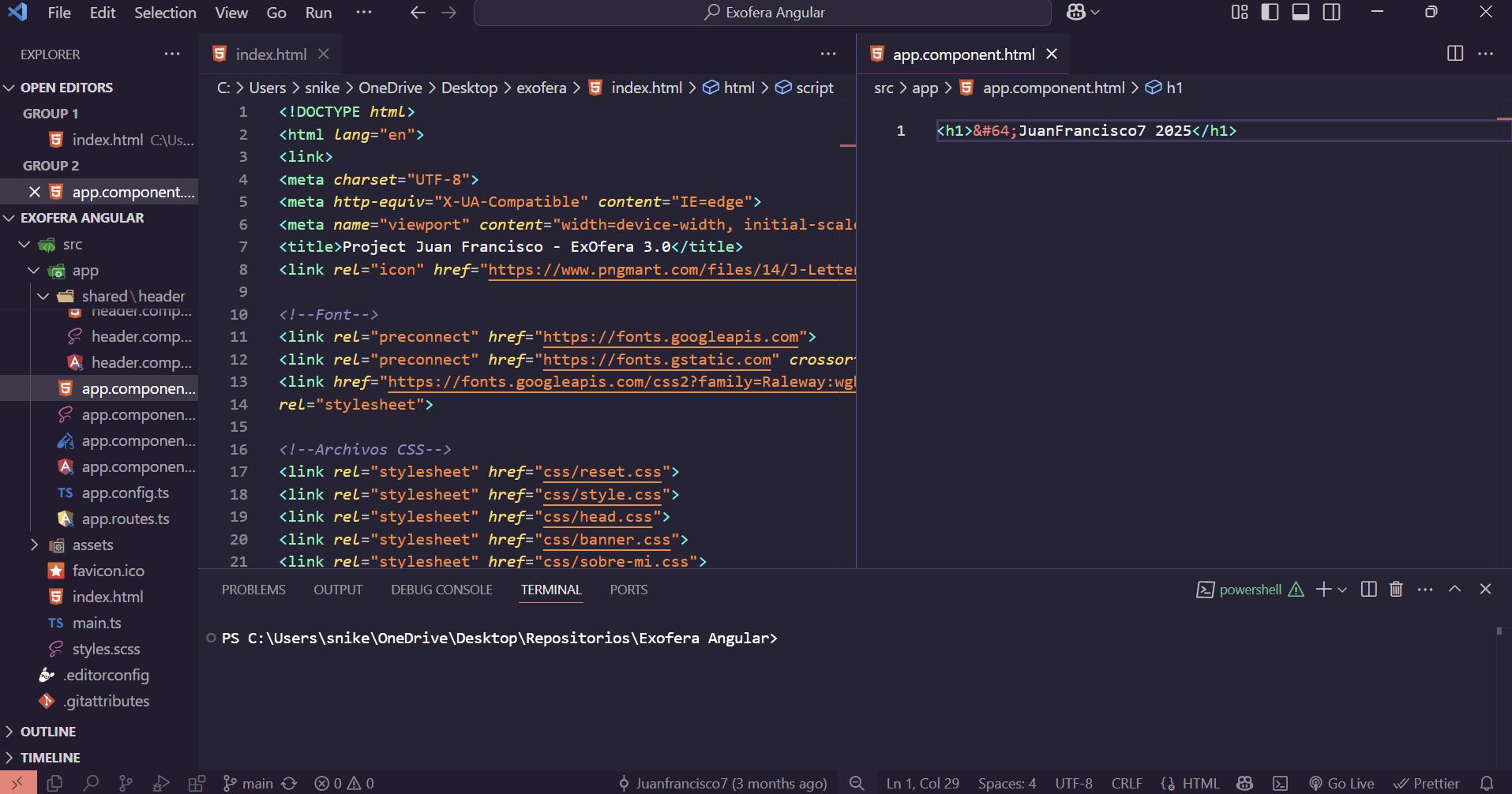
Task: Collapse the shared\header folder
Action: [x=43, y=296]
